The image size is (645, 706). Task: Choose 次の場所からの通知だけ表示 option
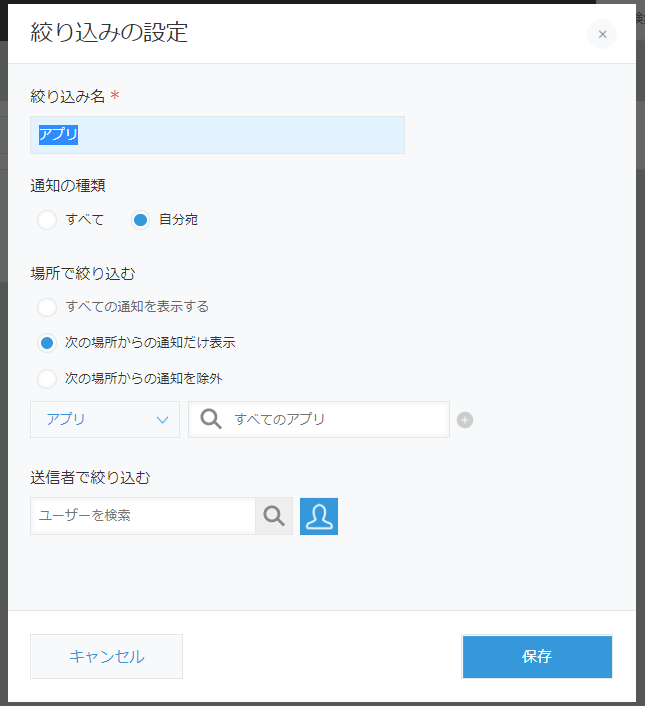(x=47, y=343)
